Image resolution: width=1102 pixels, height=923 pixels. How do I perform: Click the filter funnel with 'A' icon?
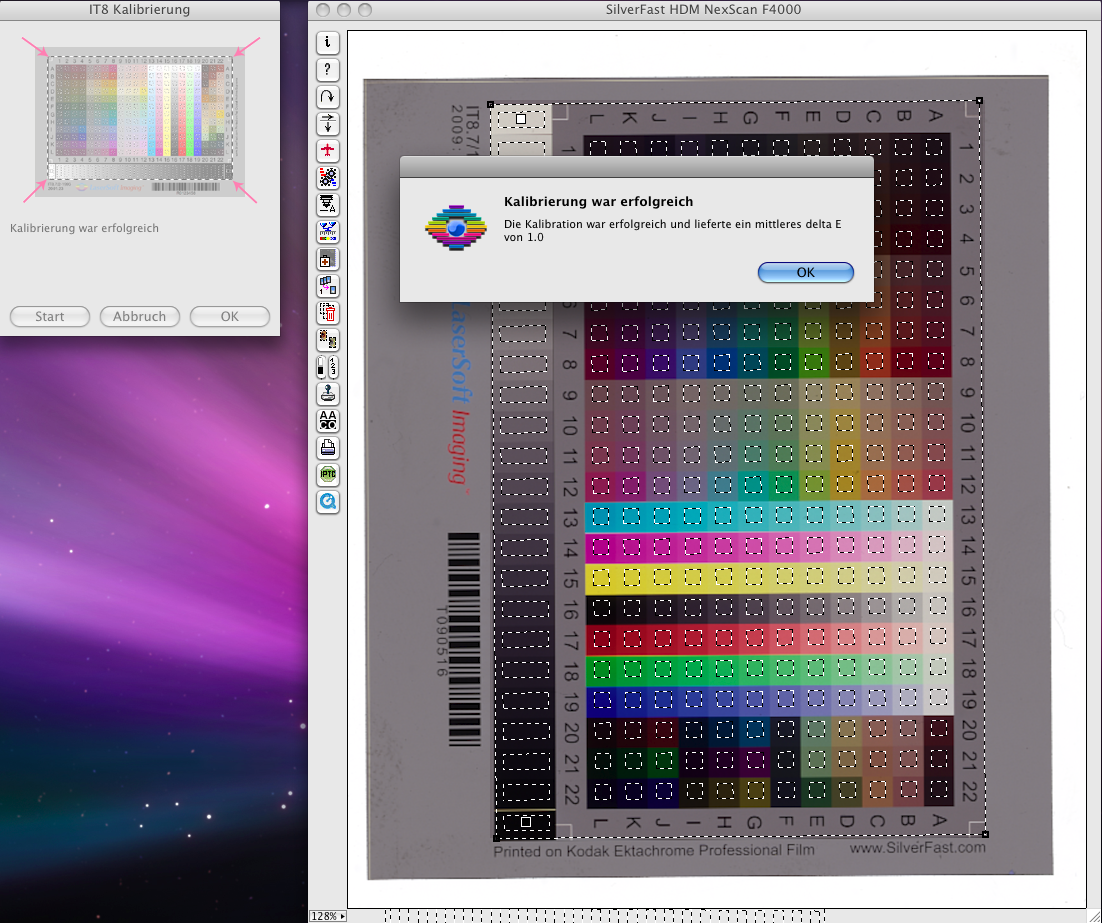[x=328, y=205]
